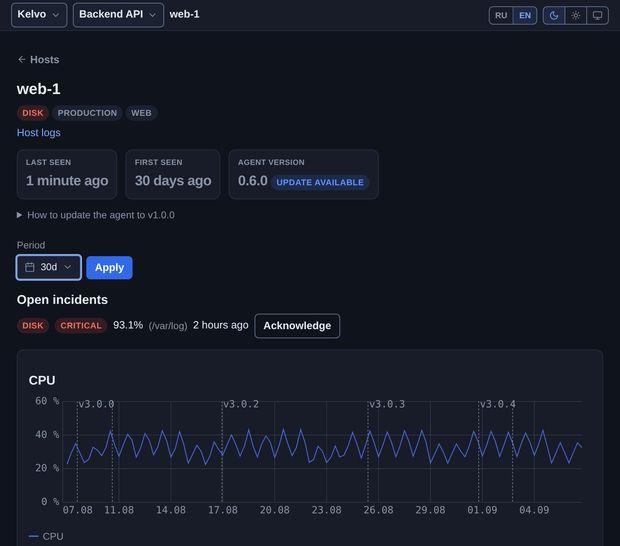Go back to Hosts list
Viewport: 620px width, 546px height.
(38, 60)
